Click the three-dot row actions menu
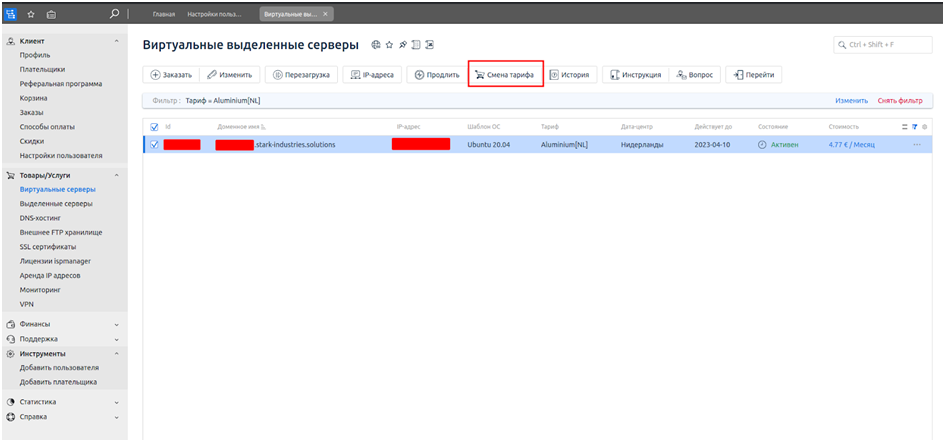The width and height of the screenshot is (945, 442). (916, 145)
